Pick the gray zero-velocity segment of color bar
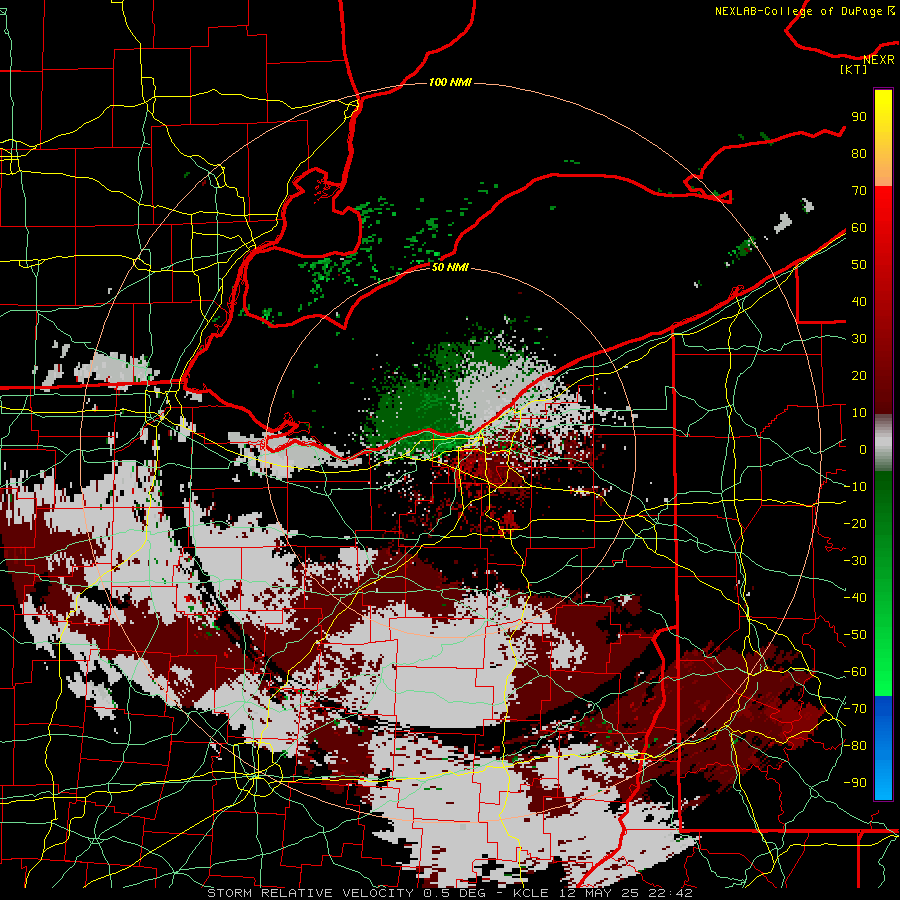 click(883, 443)
